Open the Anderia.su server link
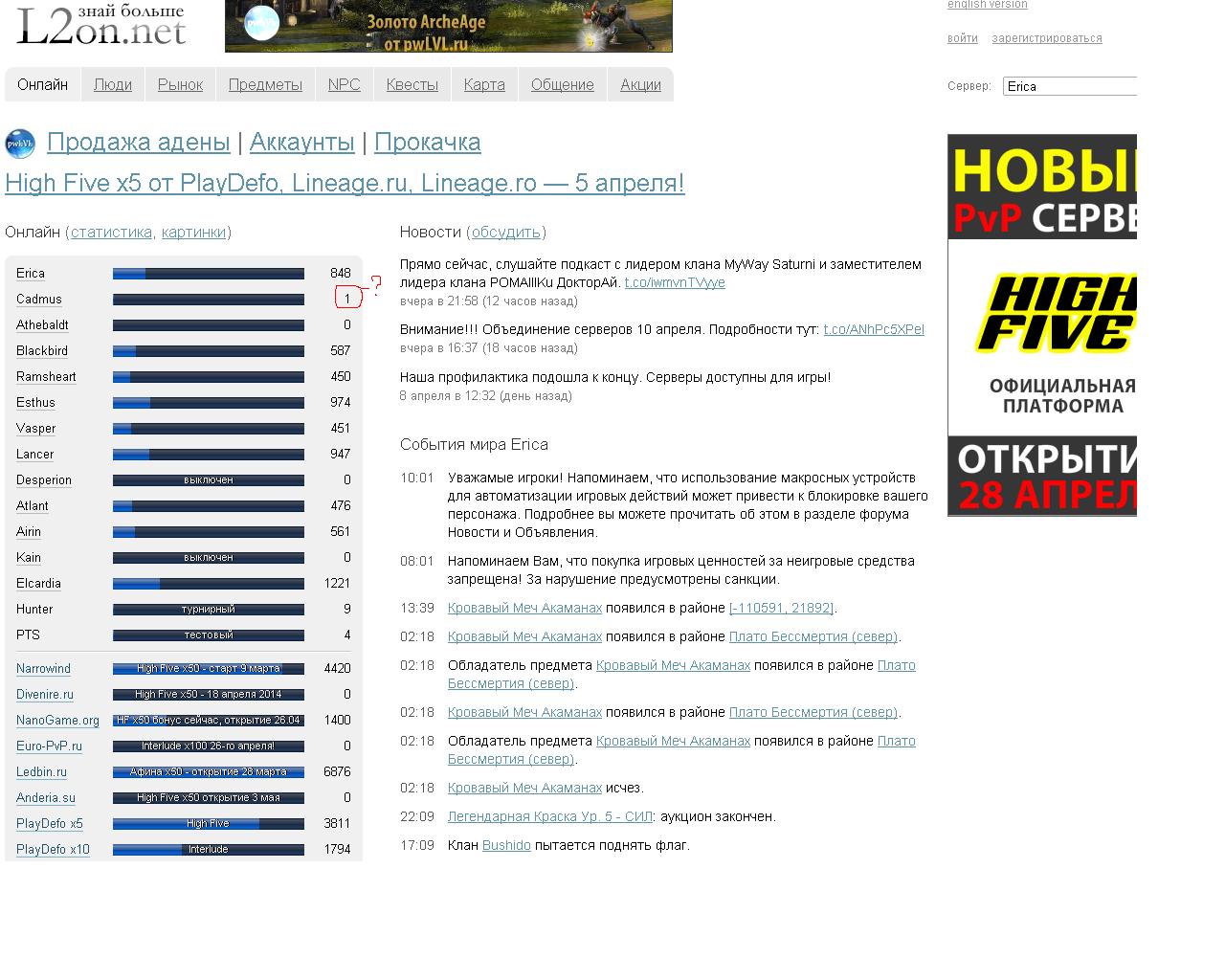 tap(46, 798)
